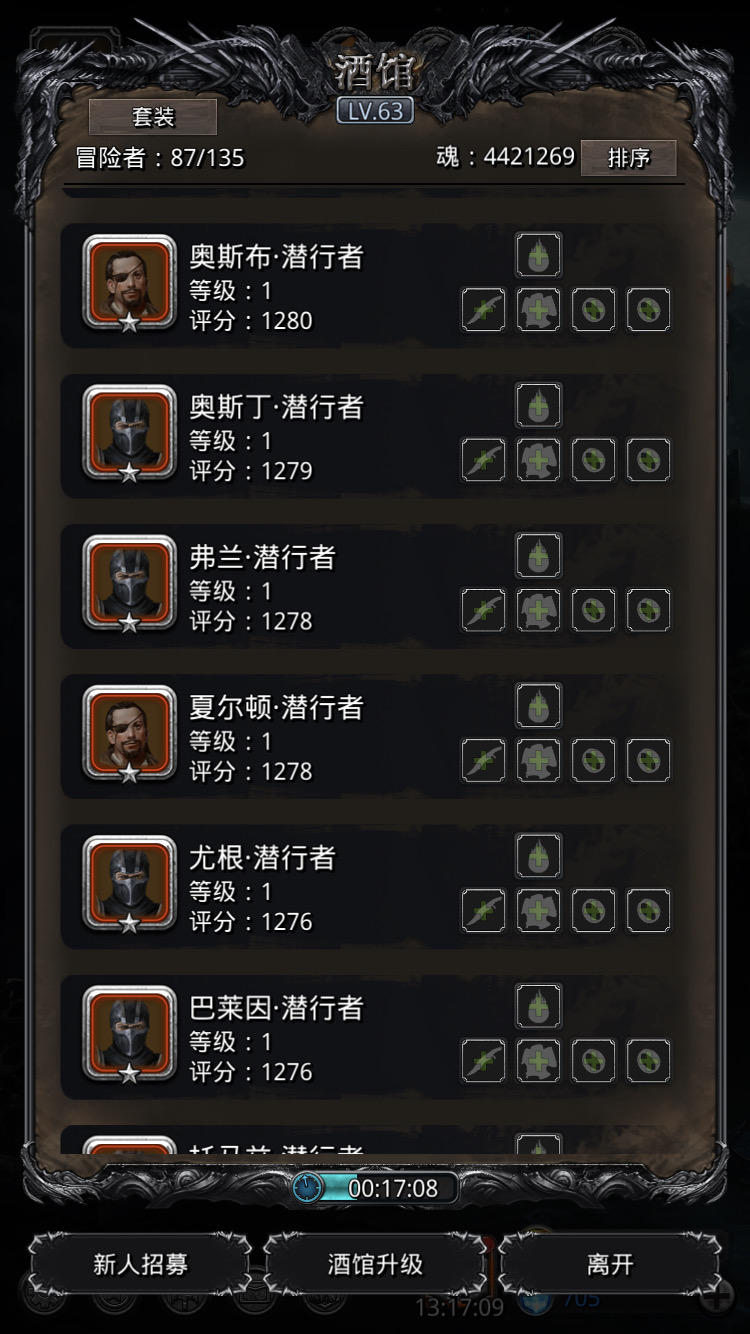
Task: Tap the weapon slot icon for 巴莱因·潜行者
Action: 484,1060
